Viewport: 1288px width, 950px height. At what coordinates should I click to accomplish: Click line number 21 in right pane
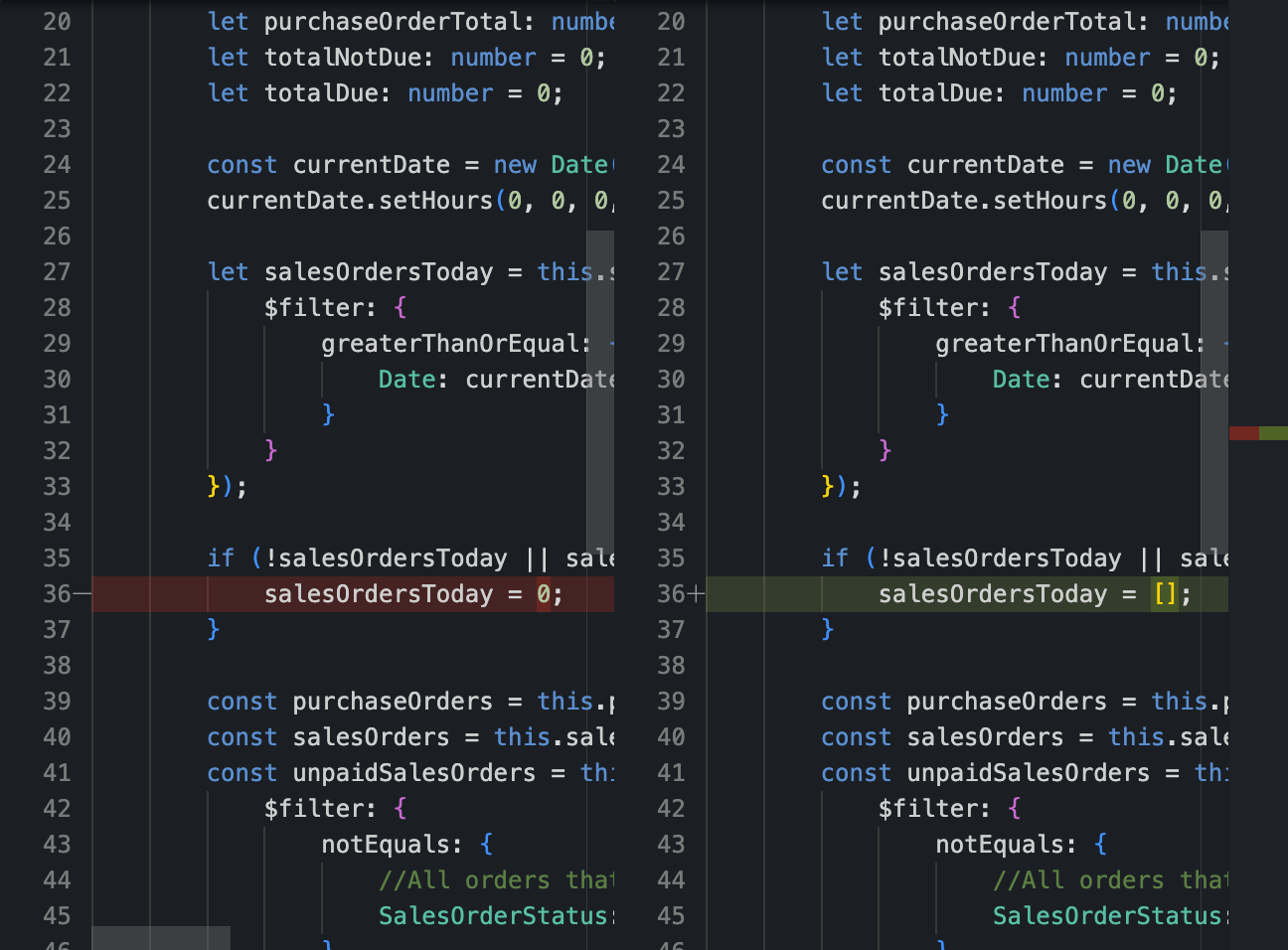[x=672, y=58]
